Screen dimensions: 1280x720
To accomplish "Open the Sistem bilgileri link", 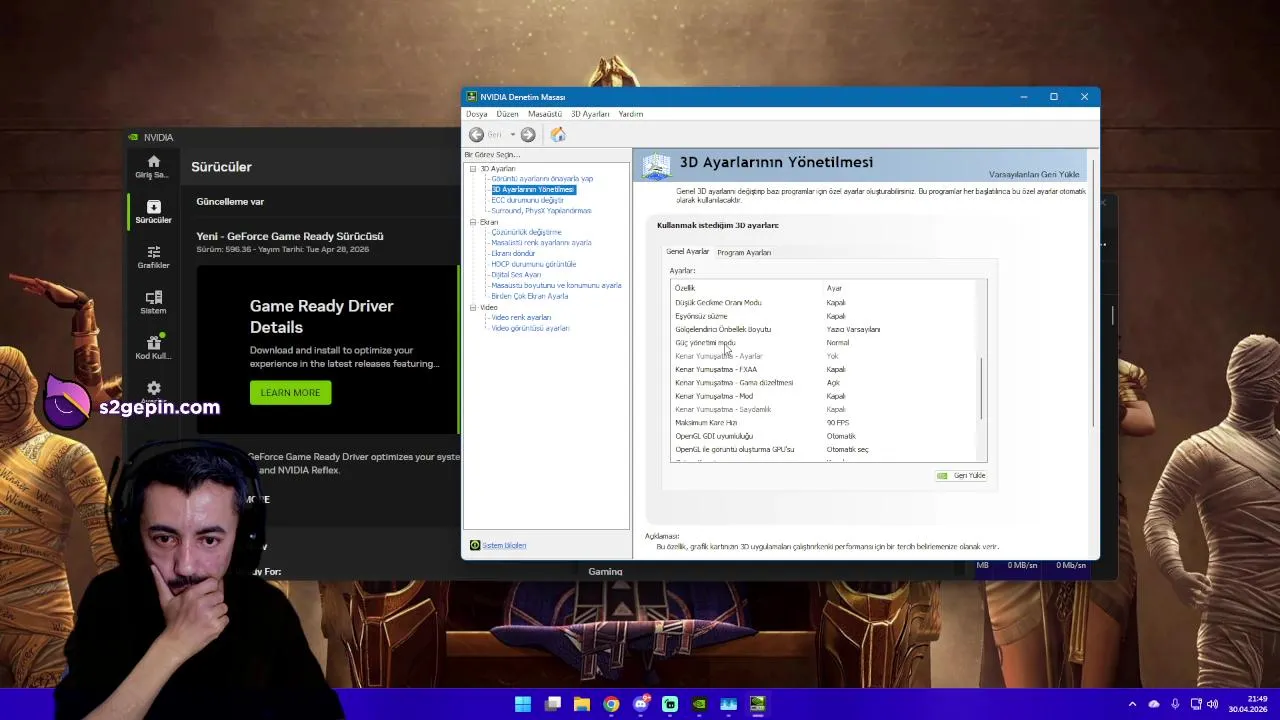I will click(504, 545).
